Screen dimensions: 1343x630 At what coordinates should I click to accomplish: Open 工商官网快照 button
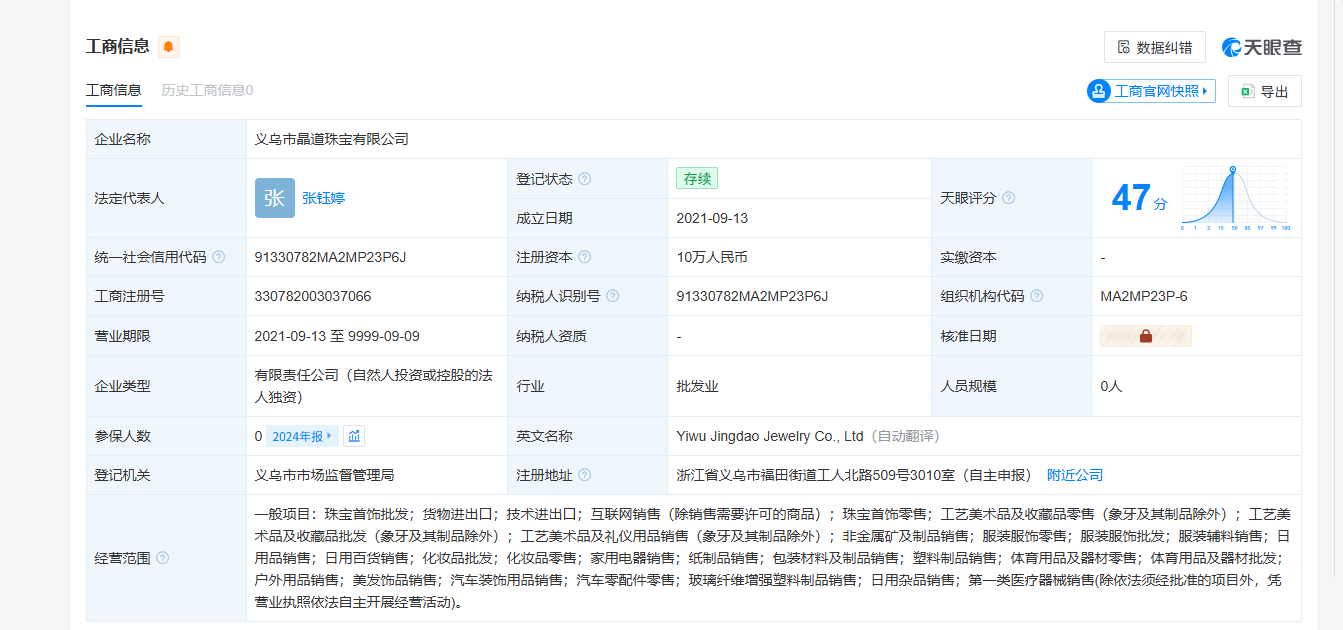(1151, 91)
